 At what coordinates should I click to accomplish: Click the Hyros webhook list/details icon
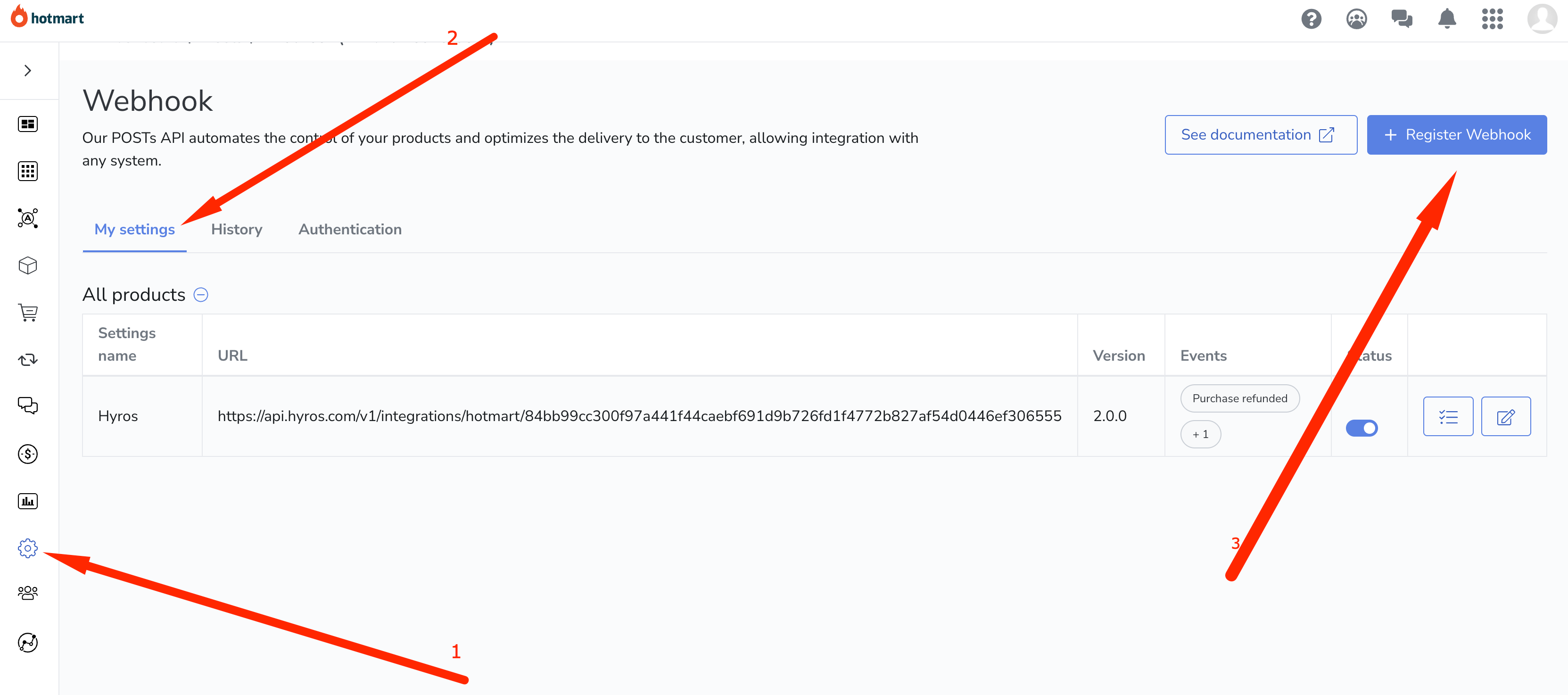coord(1448,416)
